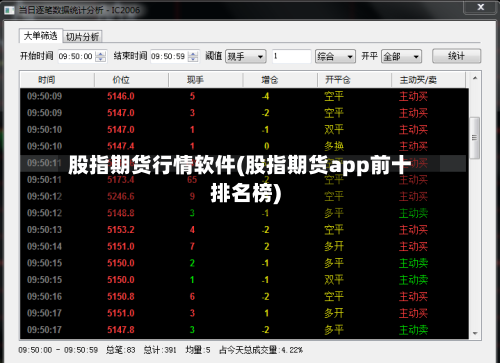Image resolution: width=500 pixels, height=363 pixels.
Task: Click 现手 value 65 in the 5173.4 row
Action: pyautogui.click(x=192, y=180)
